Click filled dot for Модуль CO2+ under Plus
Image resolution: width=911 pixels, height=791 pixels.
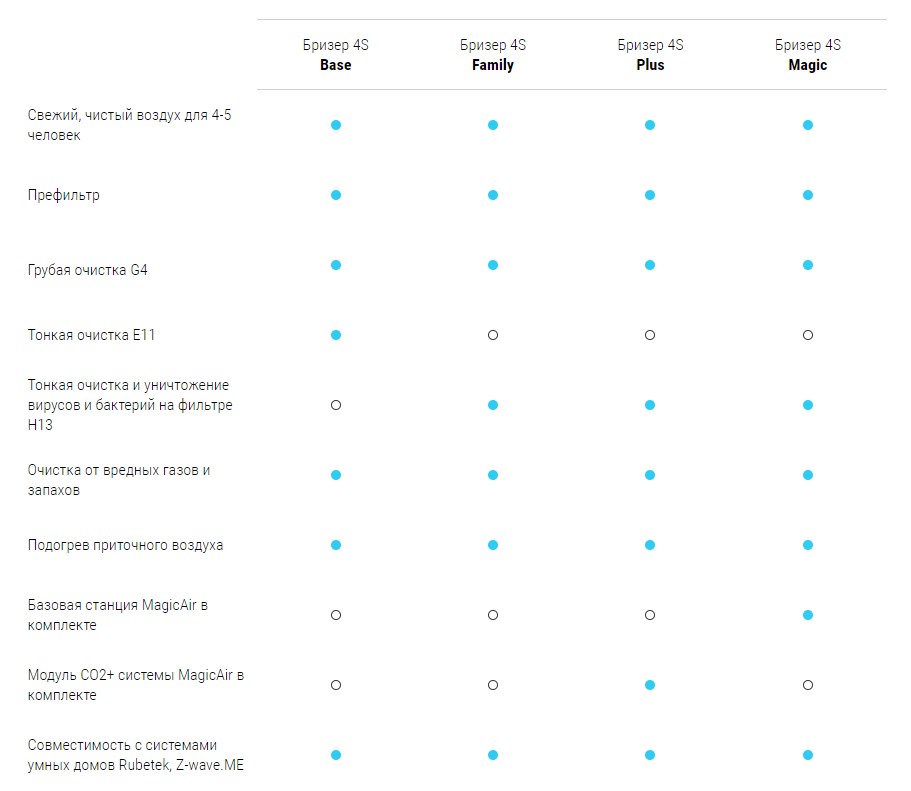coord(650,685)
